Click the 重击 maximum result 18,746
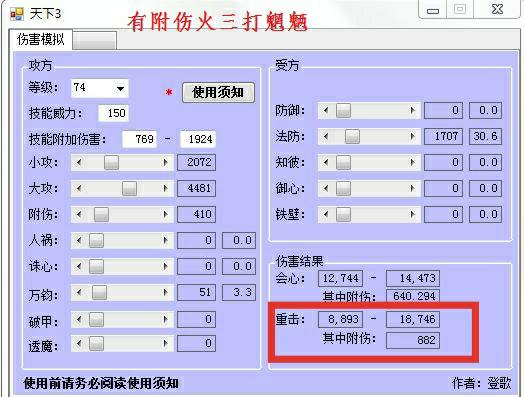This screenshot has height=397, width=524. [x=413, y=319]
